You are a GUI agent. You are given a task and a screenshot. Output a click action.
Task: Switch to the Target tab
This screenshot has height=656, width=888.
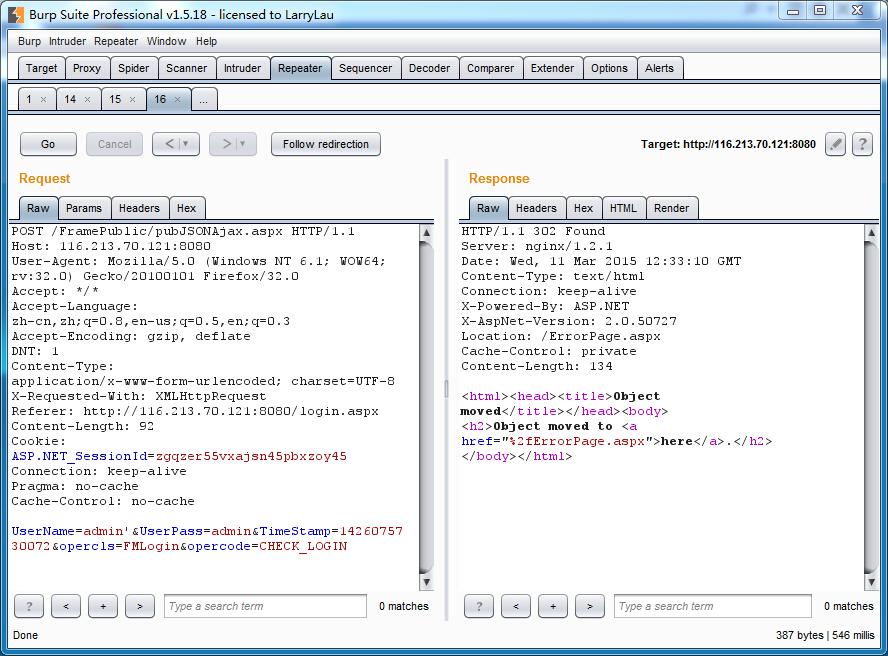(41, 68)
